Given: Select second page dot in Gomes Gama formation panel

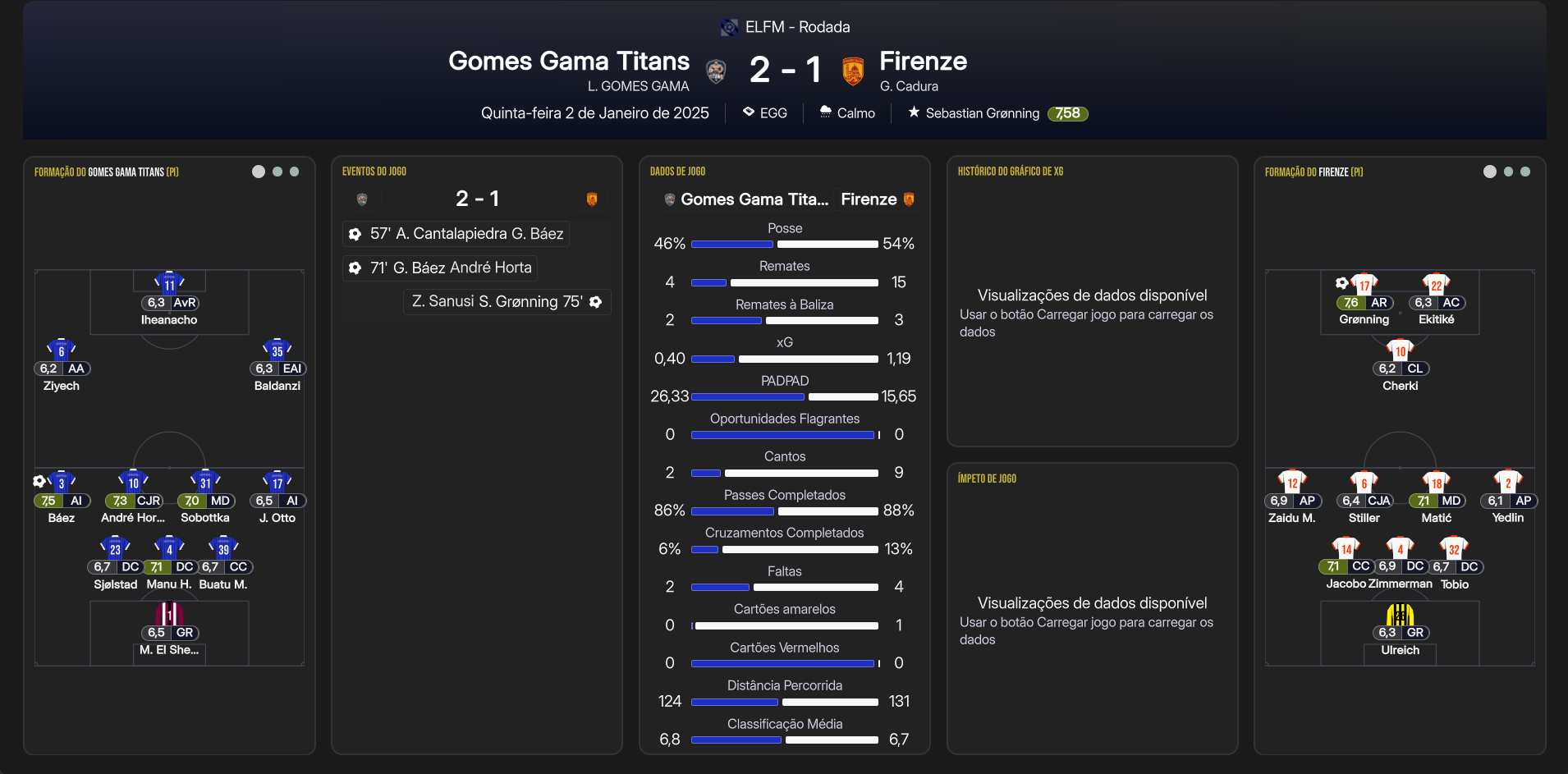Looking at the screenshot, I should 277,172.
